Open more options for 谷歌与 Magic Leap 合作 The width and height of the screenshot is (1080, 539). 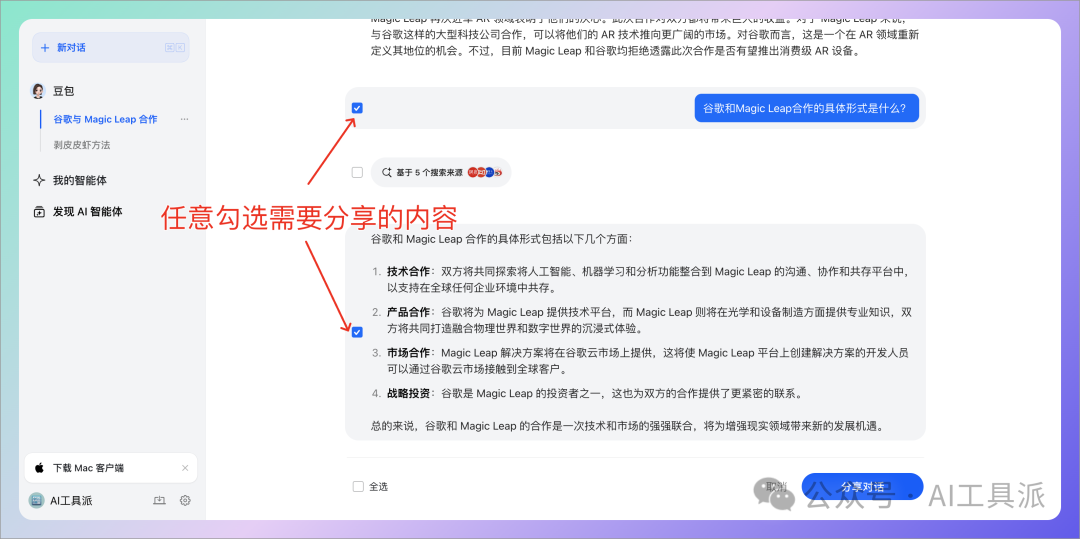(184, 119)
